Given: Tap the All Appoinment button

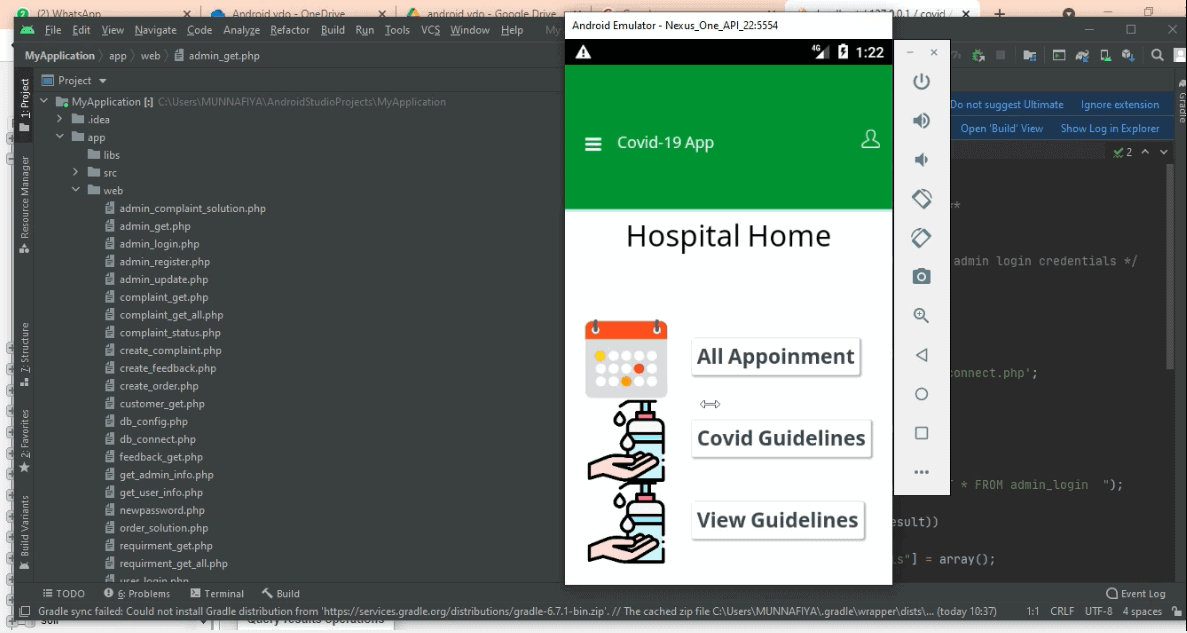Looking at the screenshot, I should point(775,357).
